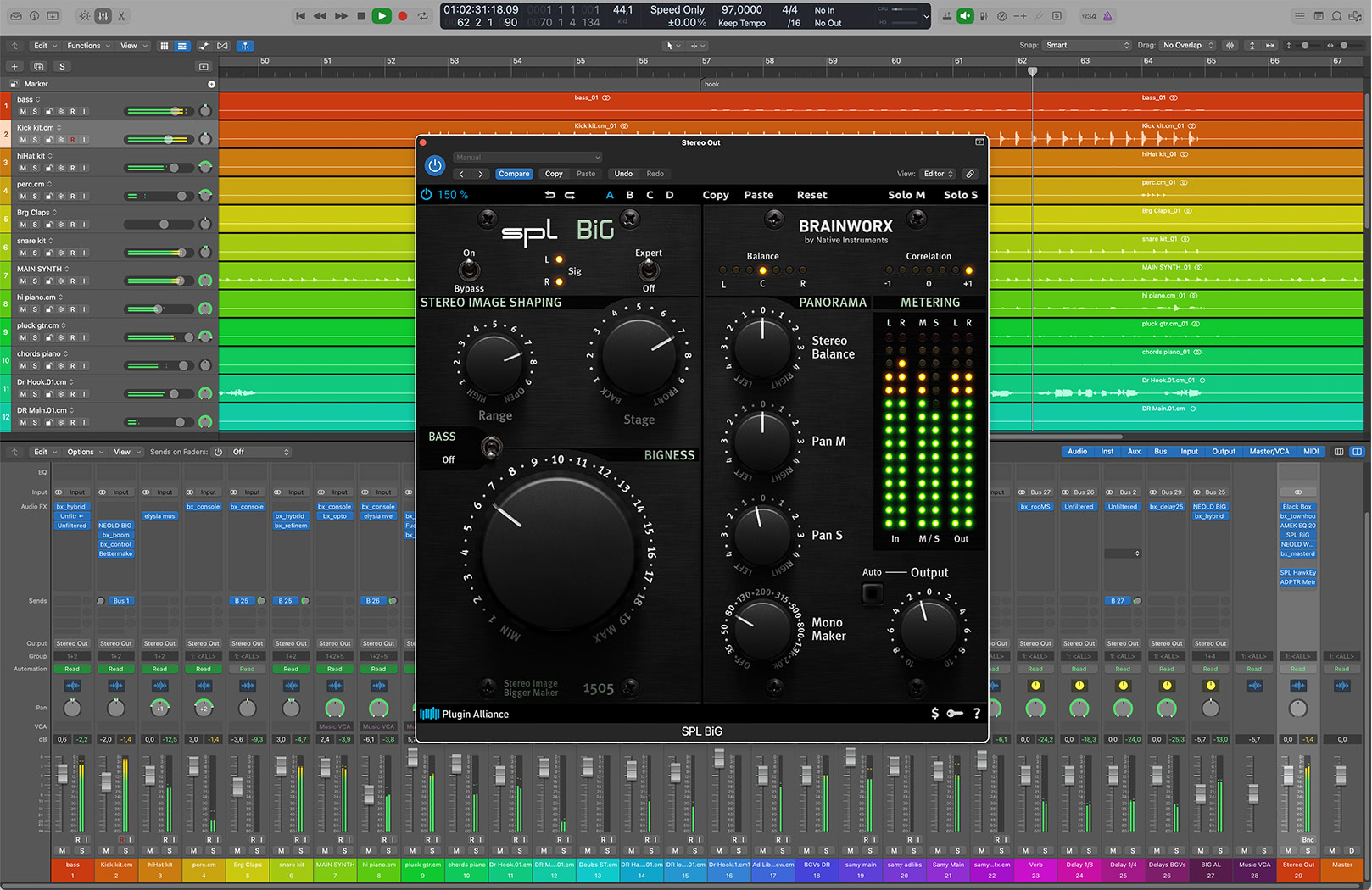Viewport: 1372px width, 890px height.
Task: Filter the mixer by Master/VCA tab
Action: pos(1269,452)
